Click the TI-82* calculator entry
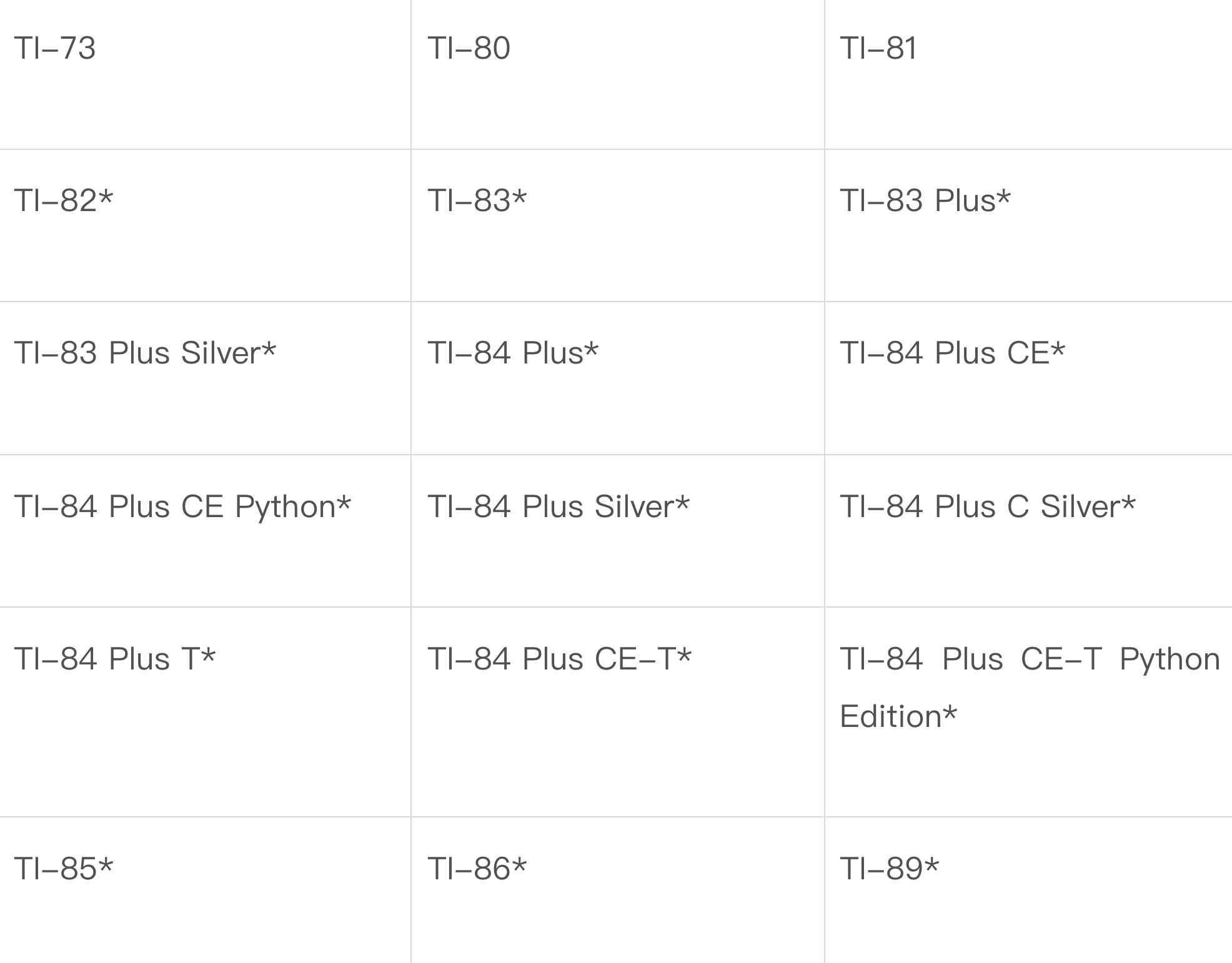This screenshot has height=963, width=1232. [x=64, y=200]
